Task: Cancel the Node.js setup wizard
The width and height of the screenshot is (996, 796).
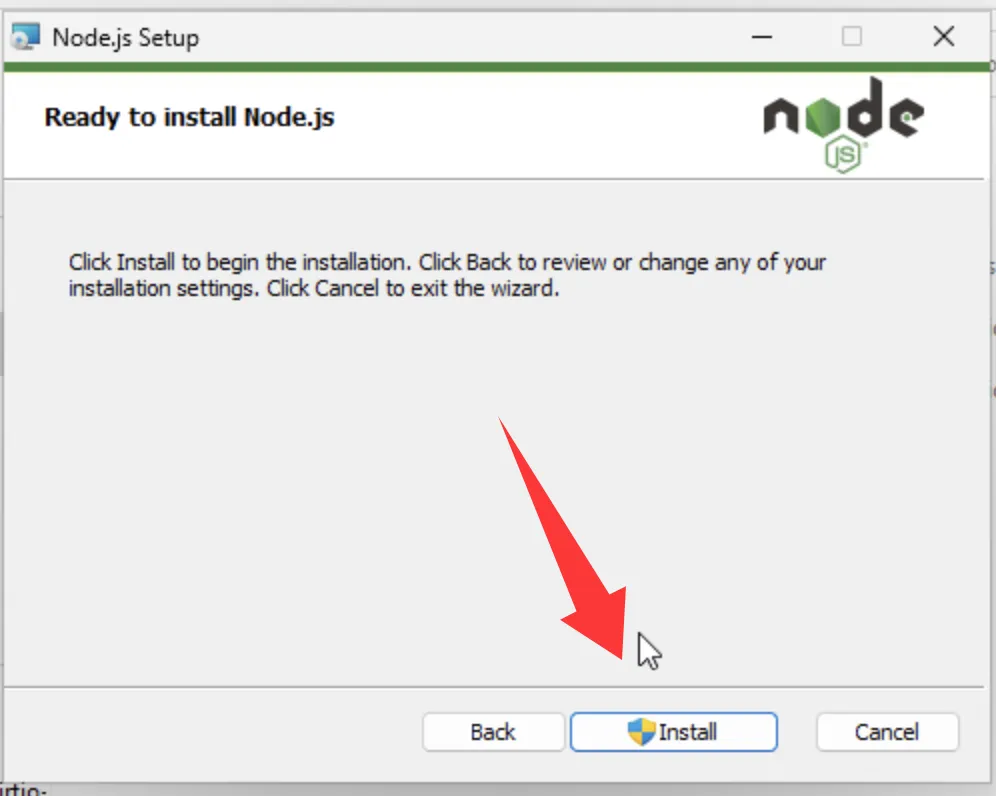Action: pos(887,732)
